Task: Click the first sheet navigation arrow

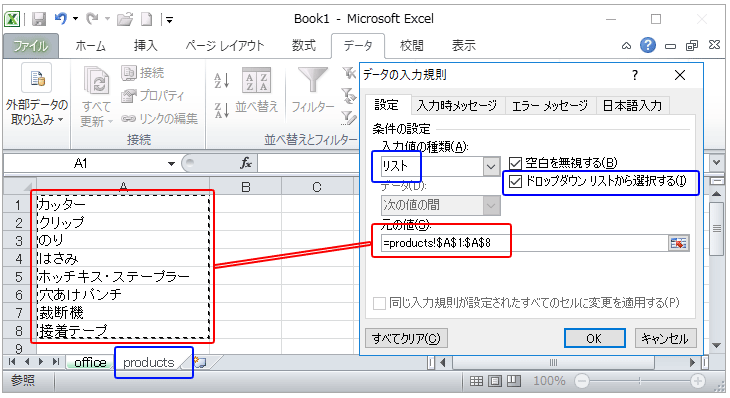Action: [12, 362]
